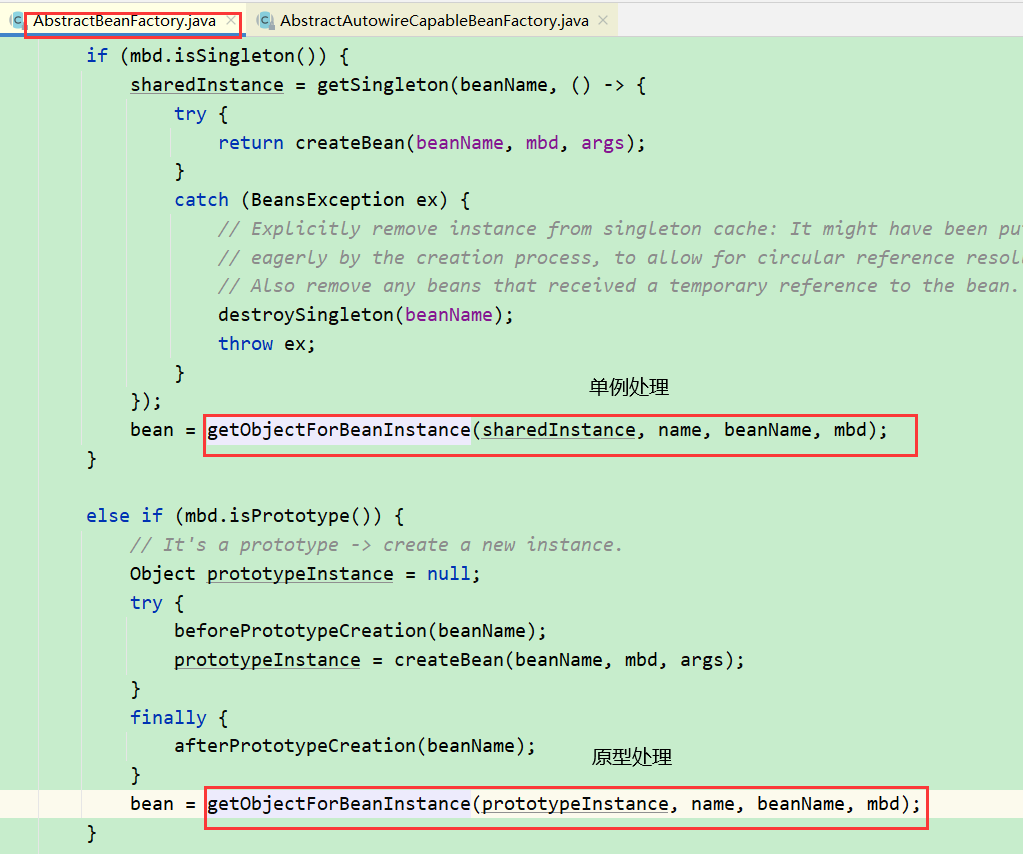Click the null keyword
The width and height of the screenshot is (1023, 854).
[449, 574]
